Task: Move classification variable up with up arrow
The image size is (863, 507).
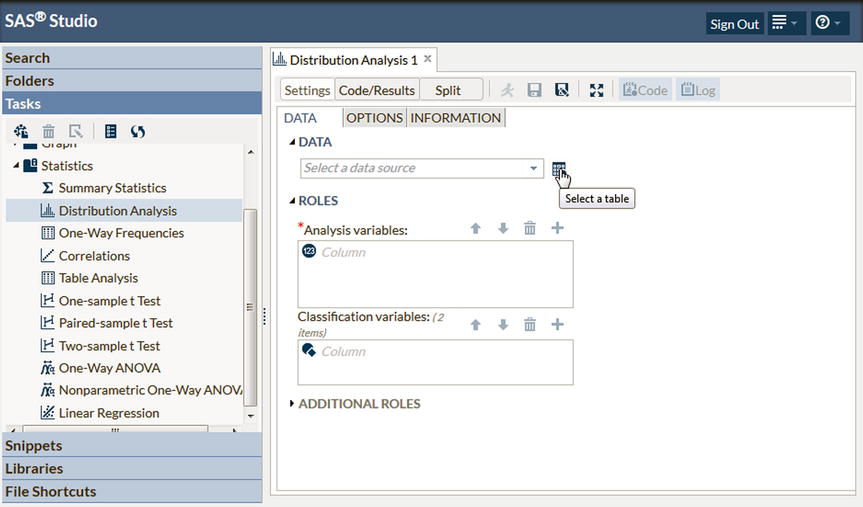Action: point(476,325)
